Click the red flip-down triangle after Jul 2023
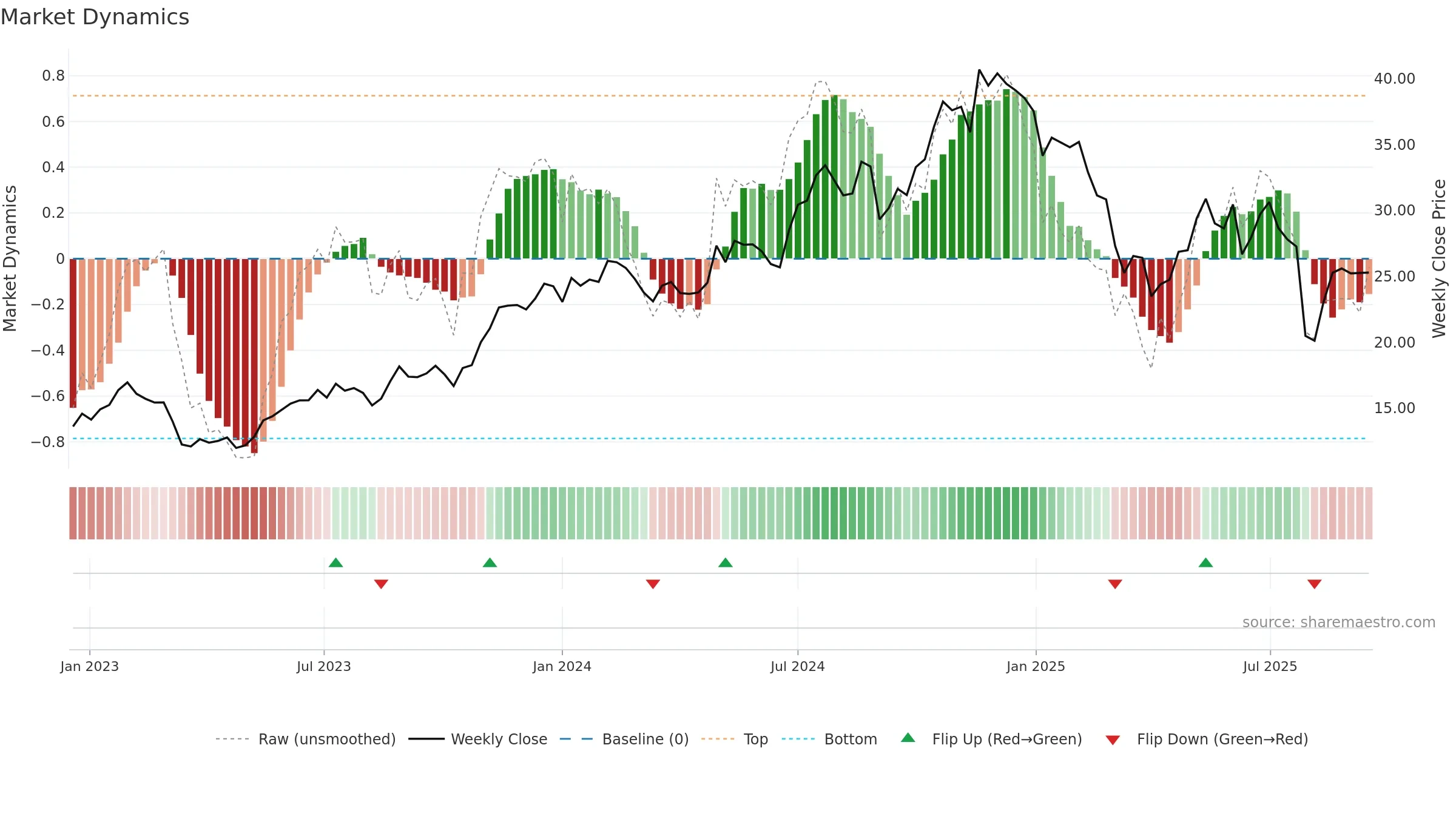The image size is (1456, 819). point(381,584)
